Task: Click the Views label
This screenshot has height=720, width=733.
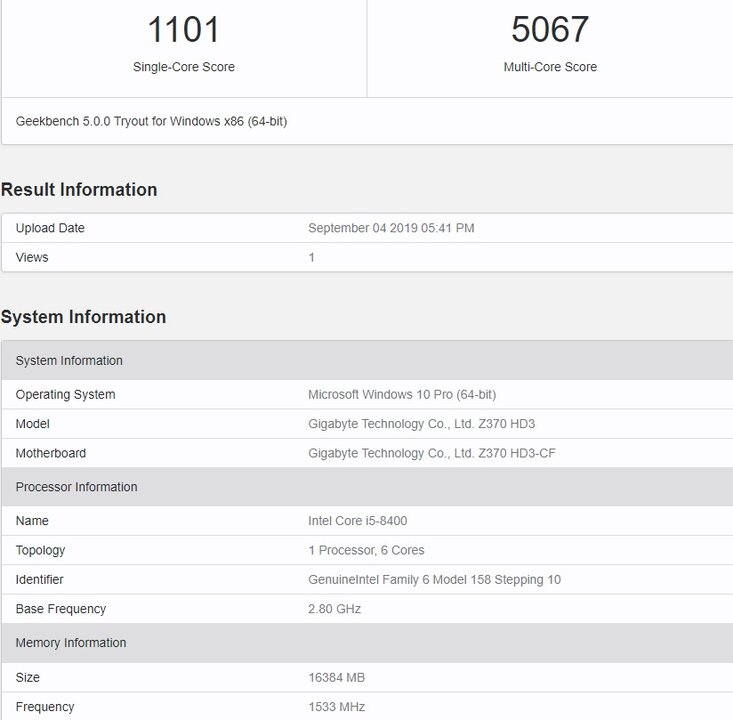Action: [x=32, y=258]
